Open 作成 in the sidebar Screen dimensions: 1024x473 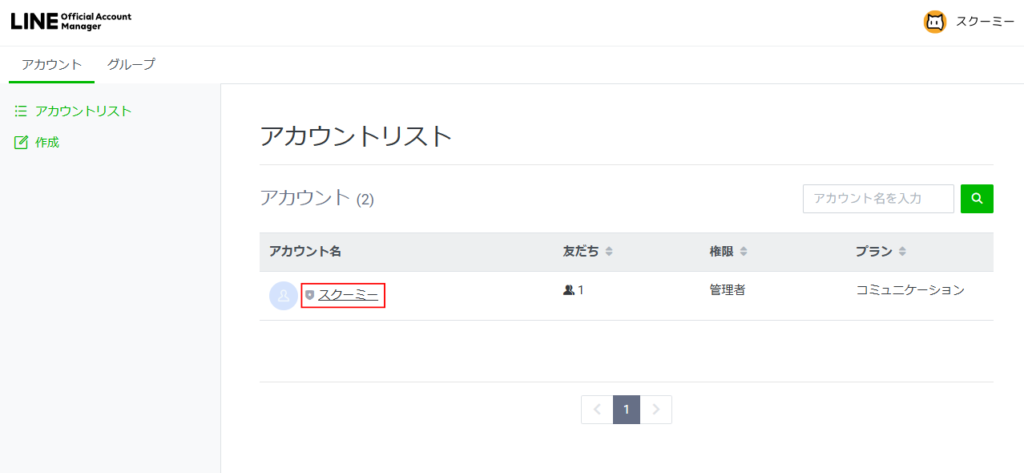tap(47, 142)
